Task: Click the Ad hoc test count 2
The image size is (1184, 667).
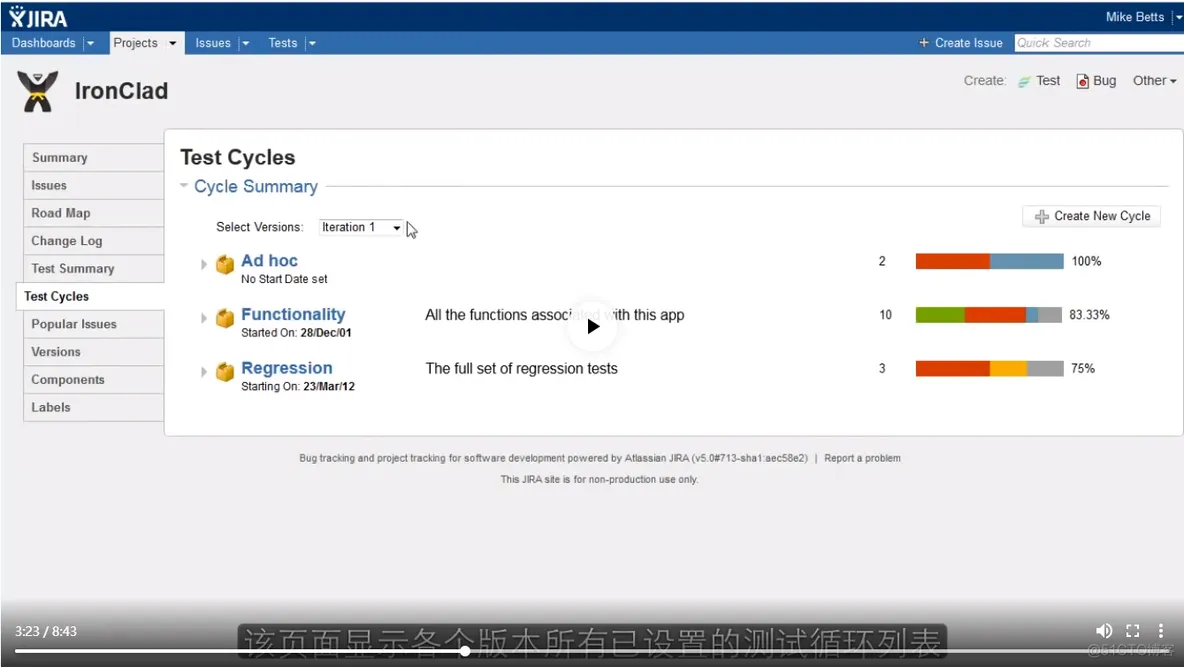Action: (x=882, y=261)
